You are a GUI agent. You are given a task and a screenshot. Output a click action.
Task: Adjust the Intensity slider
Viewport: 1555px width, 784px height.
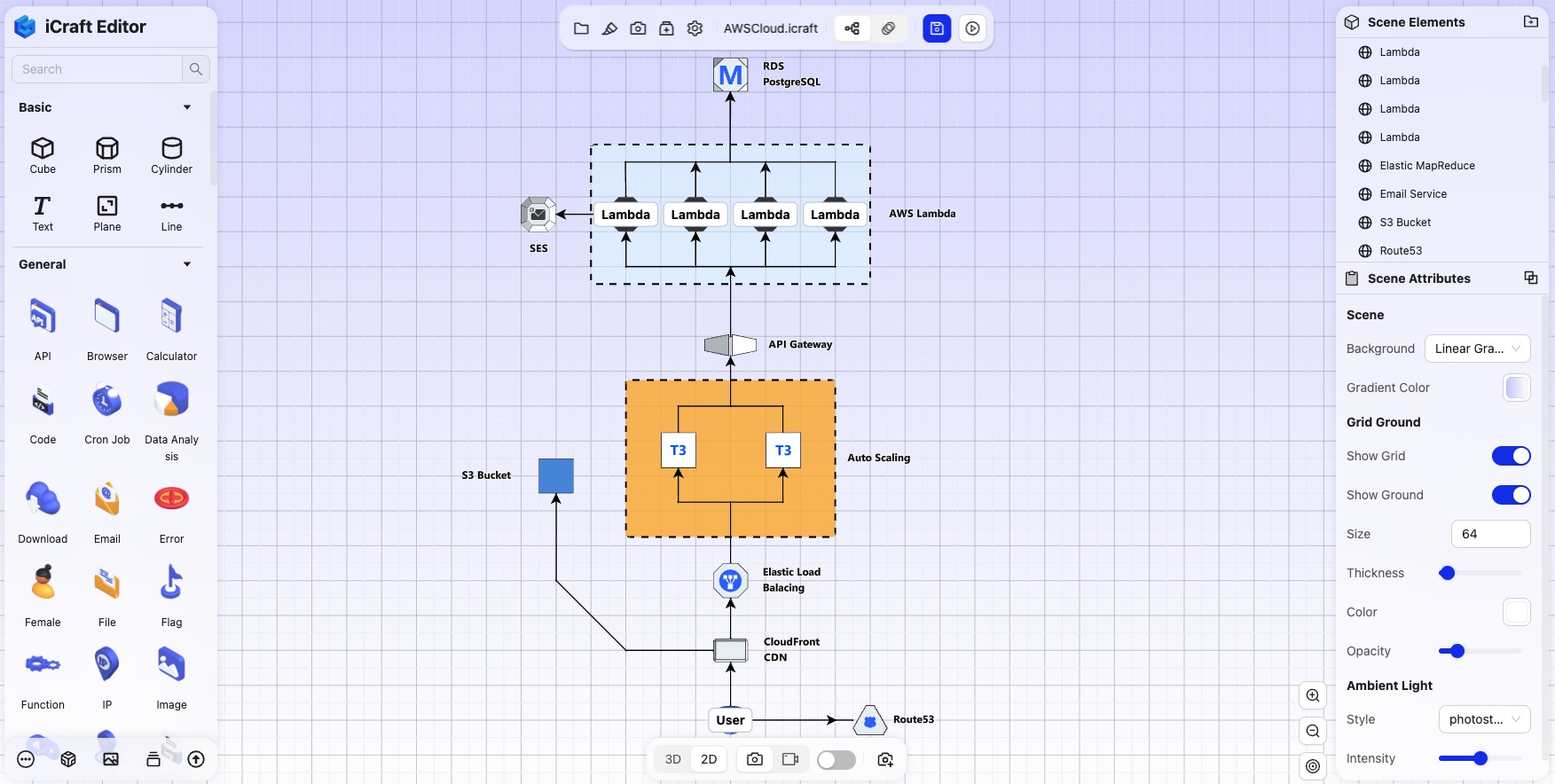tap(1480, 758)
